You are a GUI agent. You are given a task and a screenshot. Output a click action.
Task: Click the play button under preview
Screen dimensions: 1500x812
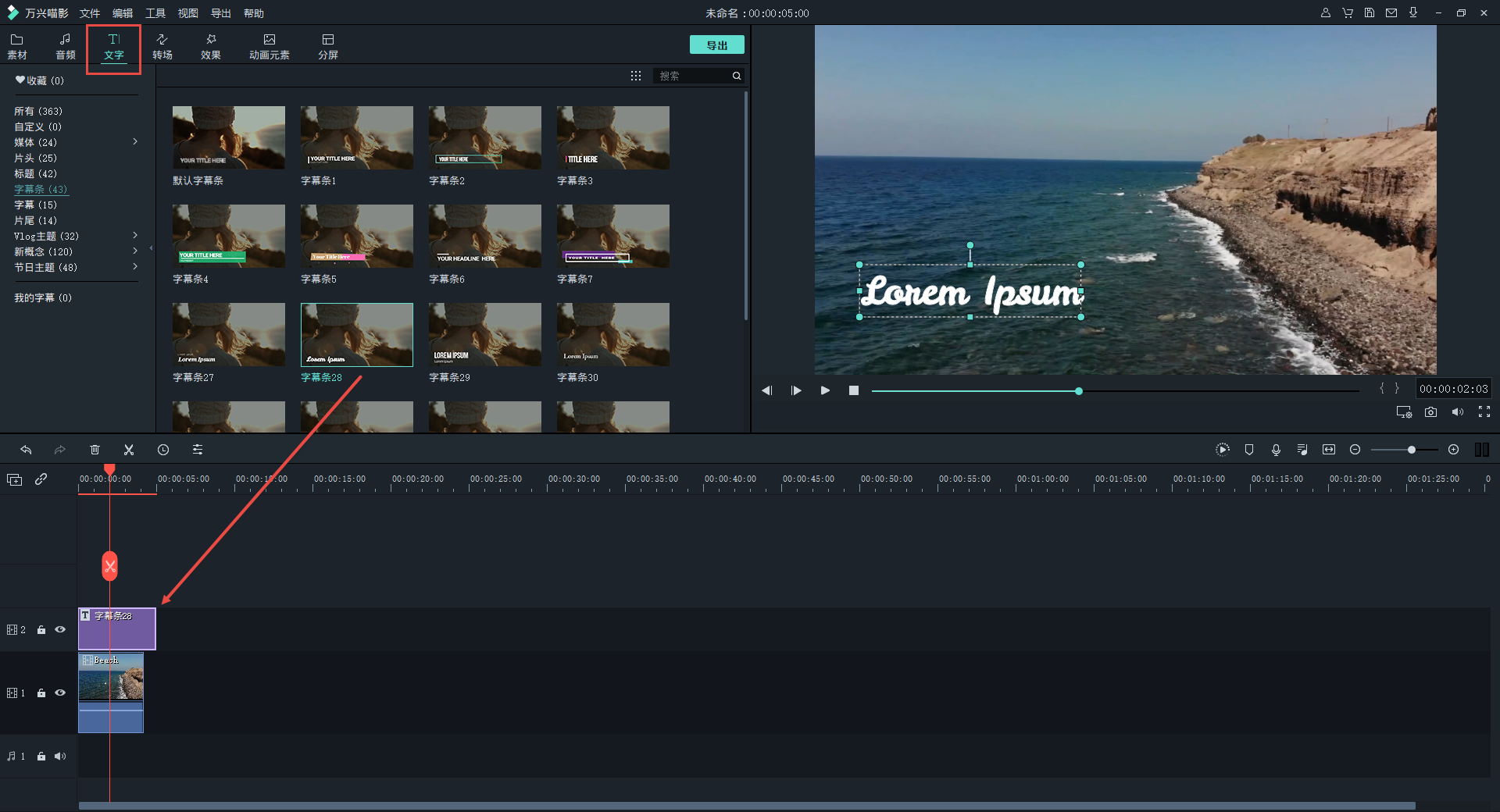pos(825,390)
